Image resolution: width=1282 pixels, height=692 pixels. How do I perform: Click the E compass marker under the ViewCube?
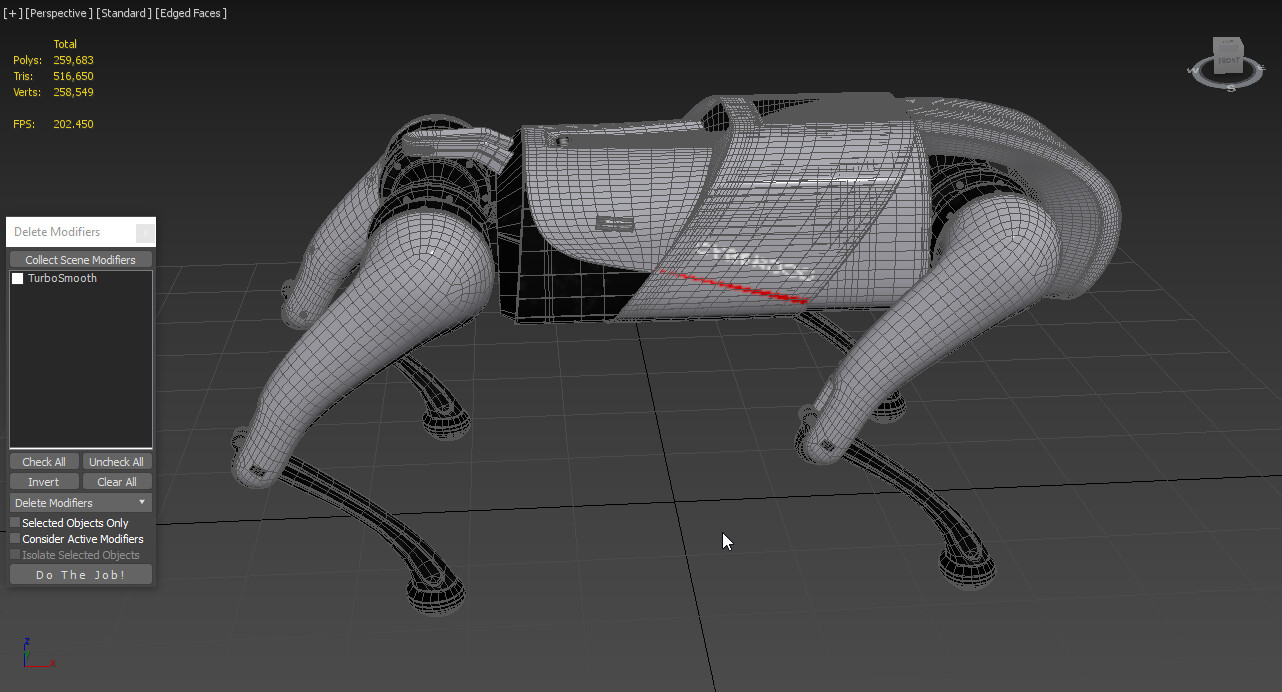1262,68
